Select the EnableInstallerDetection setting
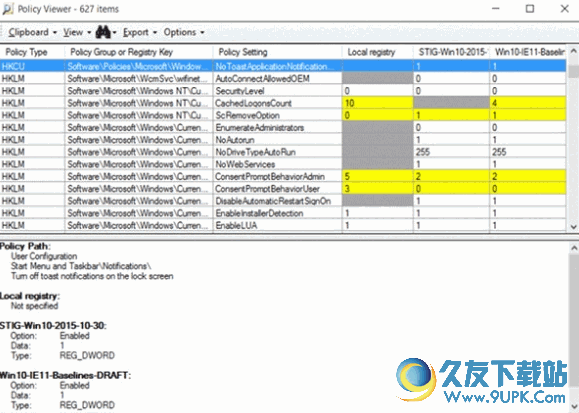Screen dimensions: 579x413 pyautogui.click(x=259, y=213)
